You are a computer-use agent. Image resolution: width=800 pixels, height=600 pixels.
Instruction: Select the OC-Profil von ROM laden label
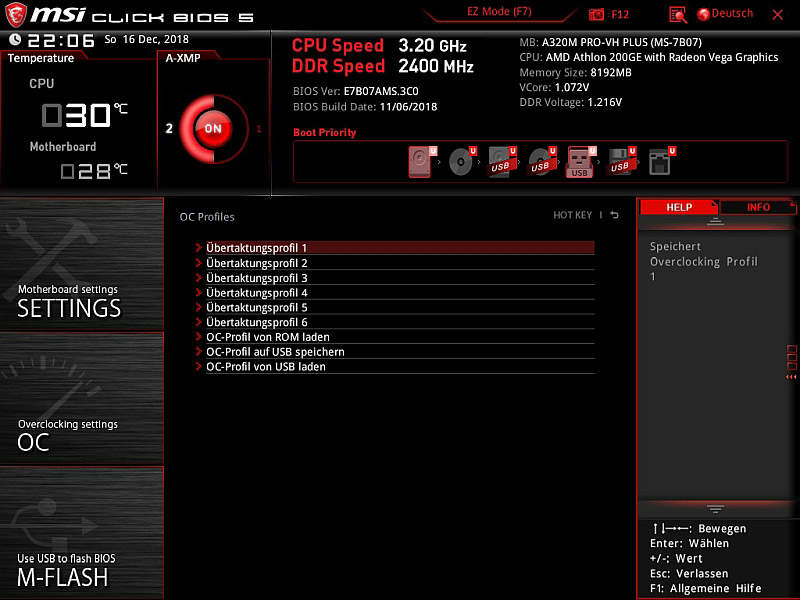pos(268,337)
